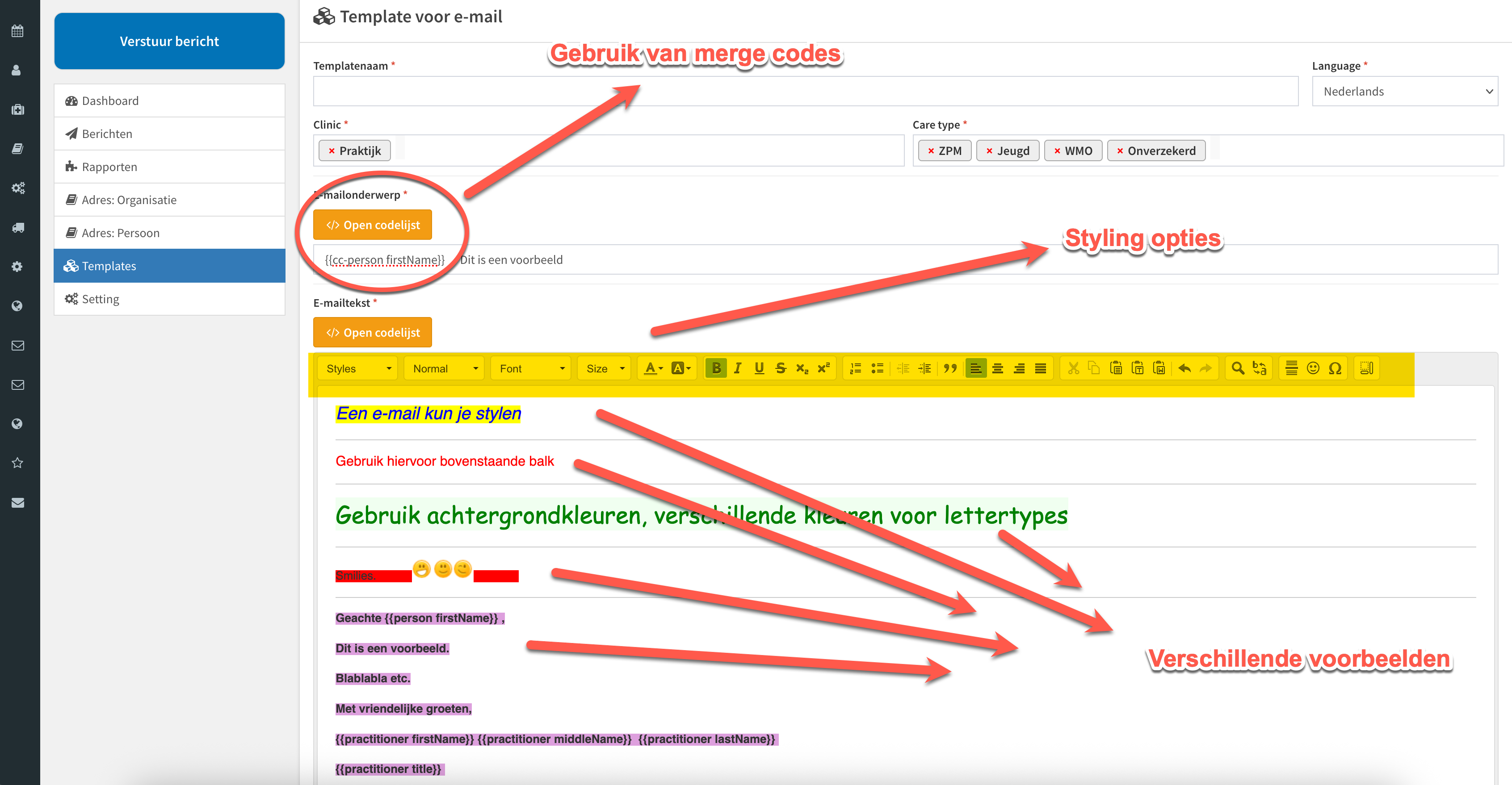Open codelijst for E-mailonderwerp

point(373,225)
